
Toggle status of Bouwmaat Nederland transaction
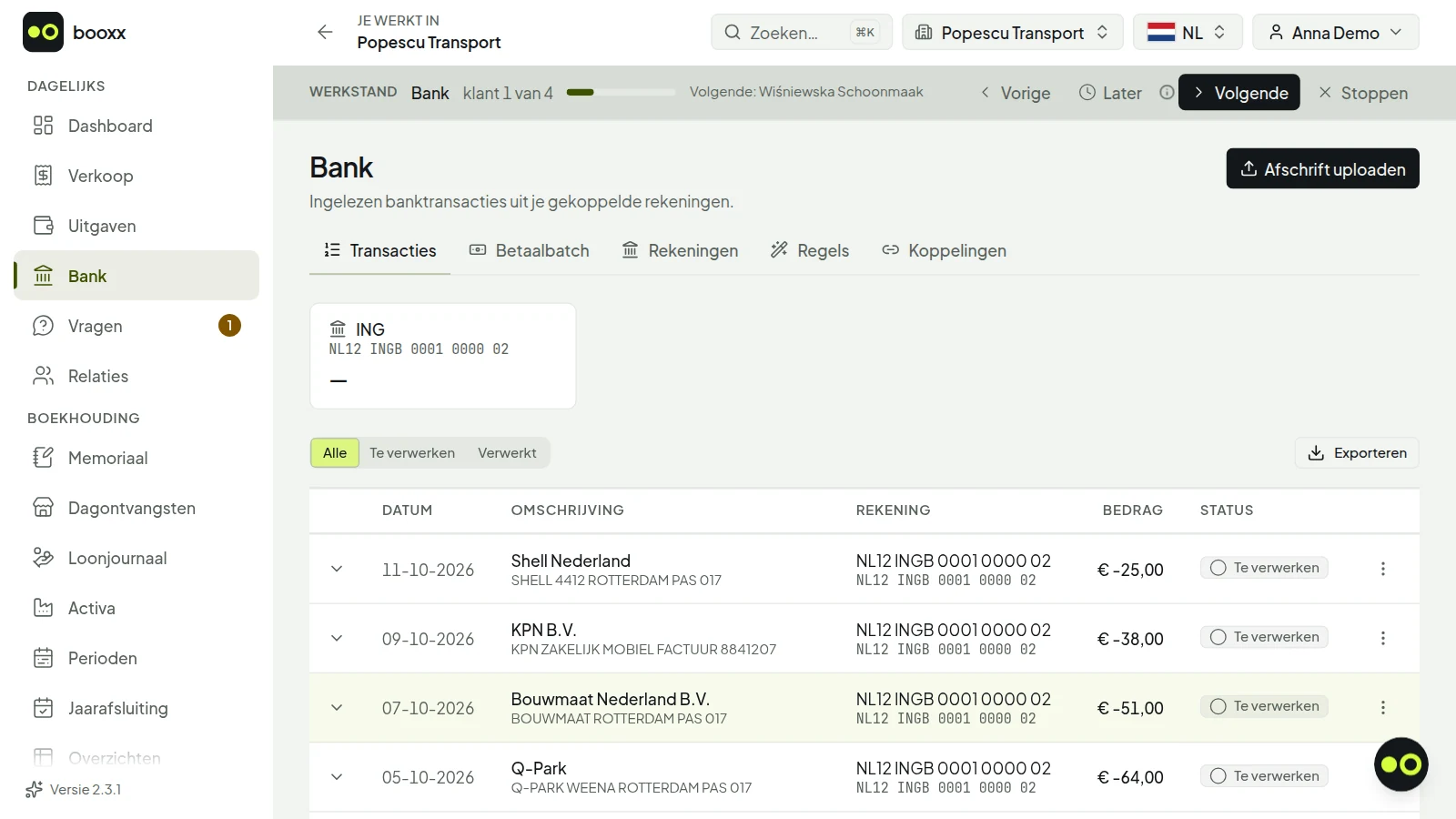tap(1264, 706)
